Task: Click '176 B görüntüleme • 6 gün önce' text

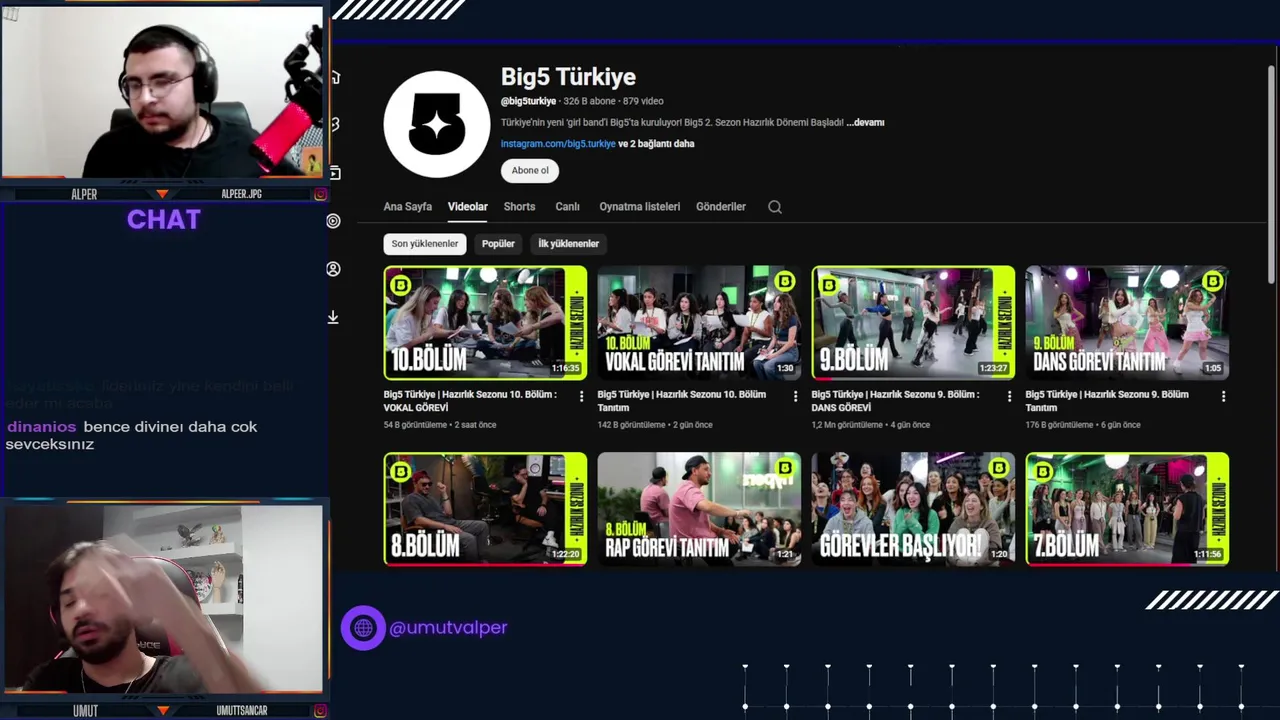Action: click(1083, 425)
